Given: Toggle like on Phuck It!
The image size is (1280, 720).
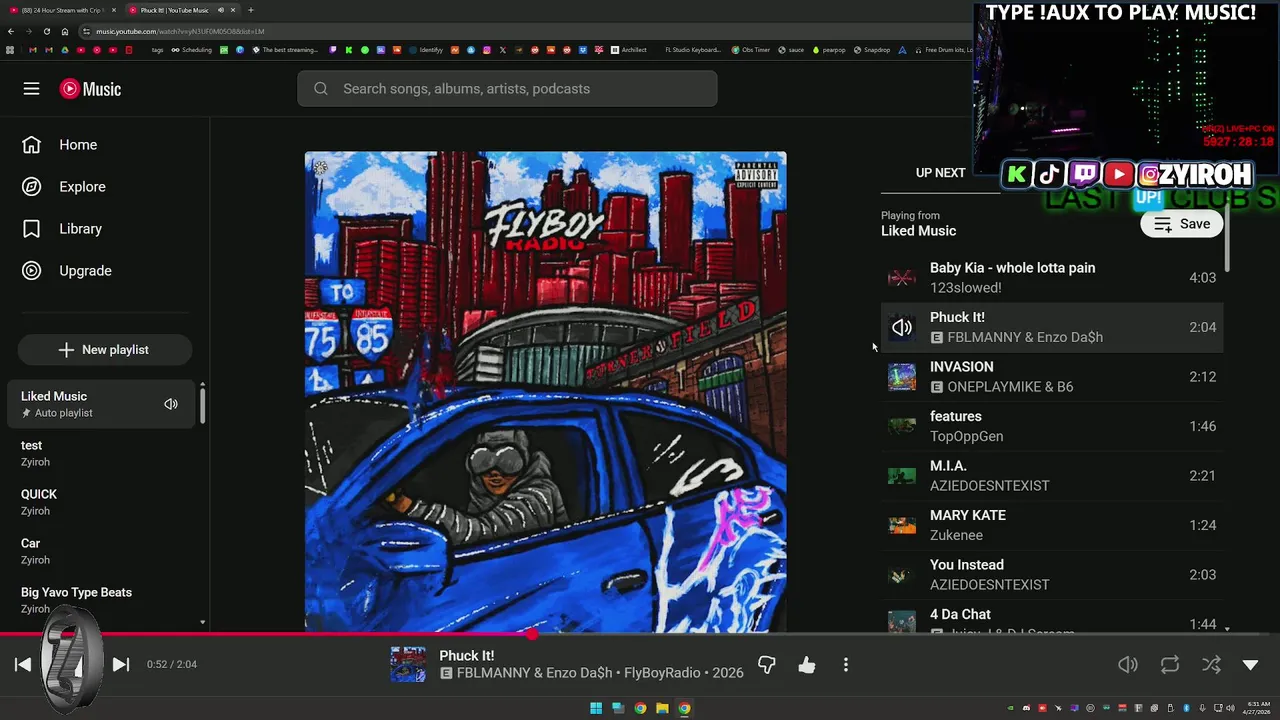Looking at the screenshot, I should pyautogui.click(x=807, y=665).
